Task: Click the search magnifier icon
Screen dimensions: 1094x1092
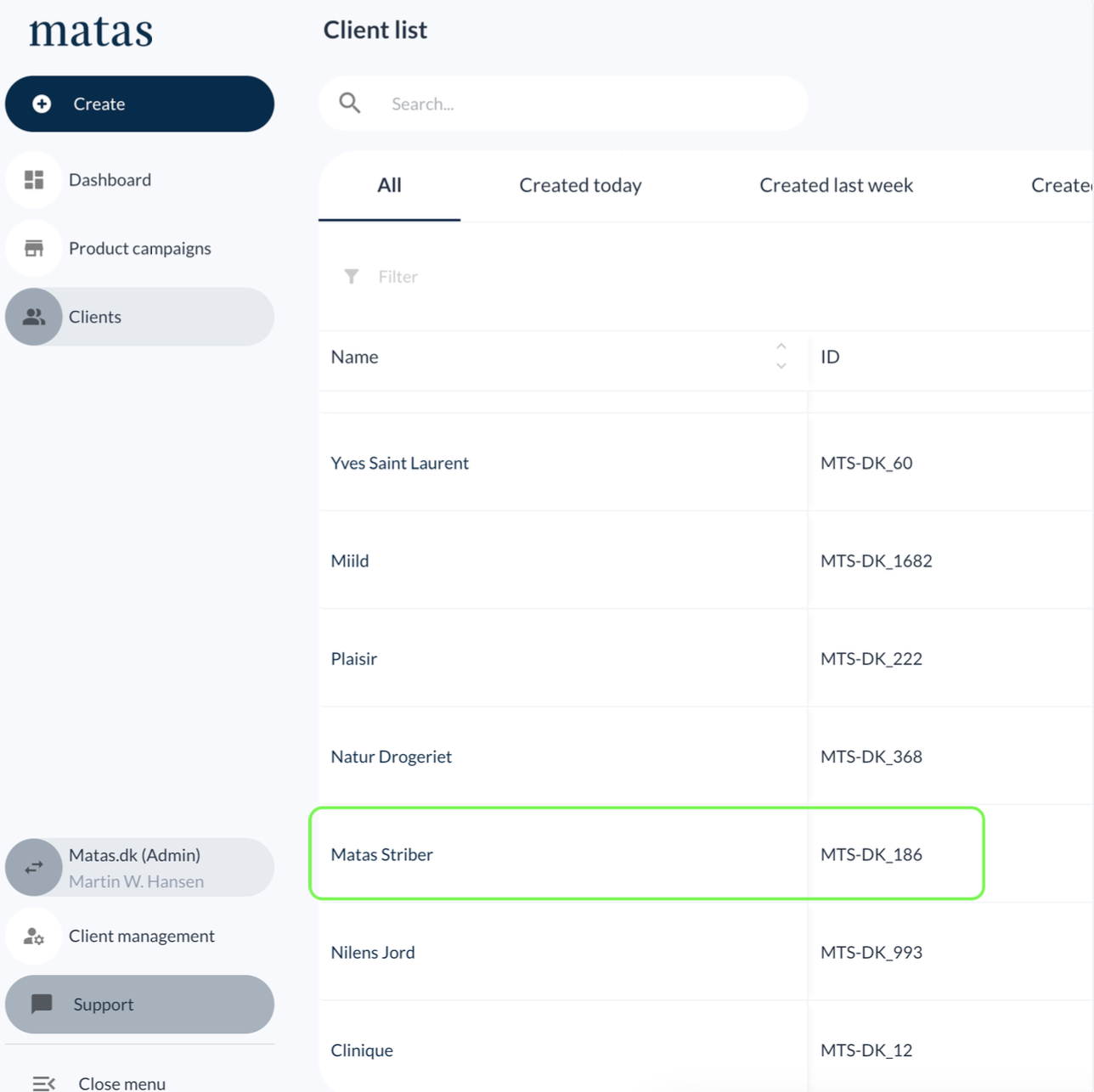Action: tap(350, 104)
